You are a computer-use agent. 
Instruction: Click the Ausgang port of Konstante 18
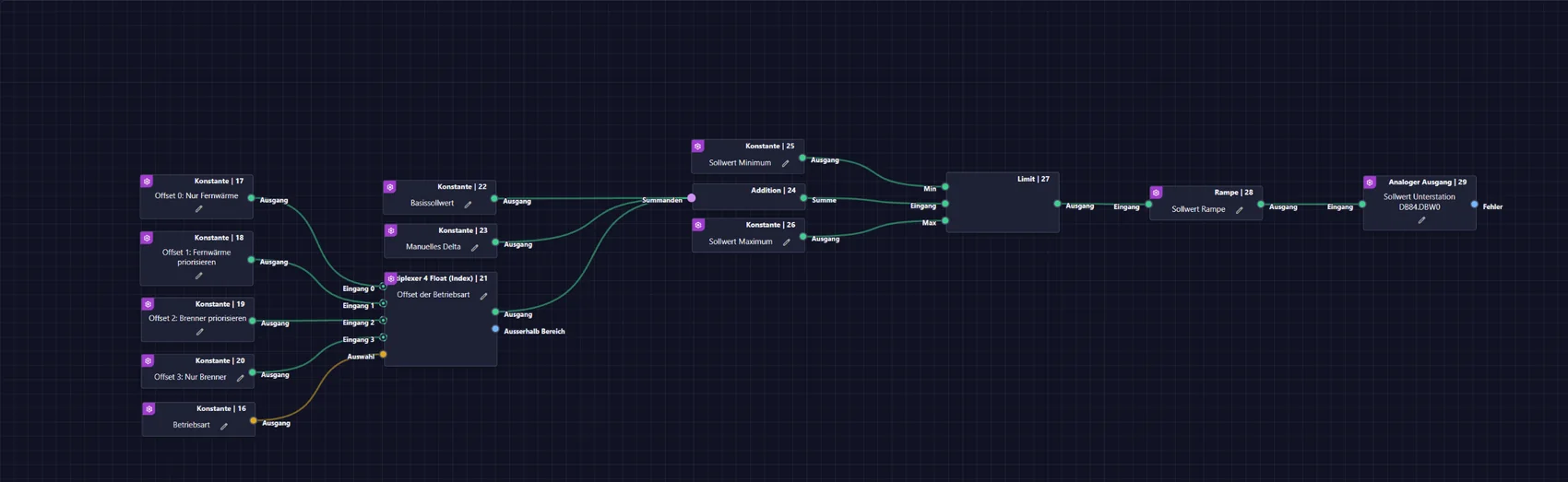[x=251, y=260]
